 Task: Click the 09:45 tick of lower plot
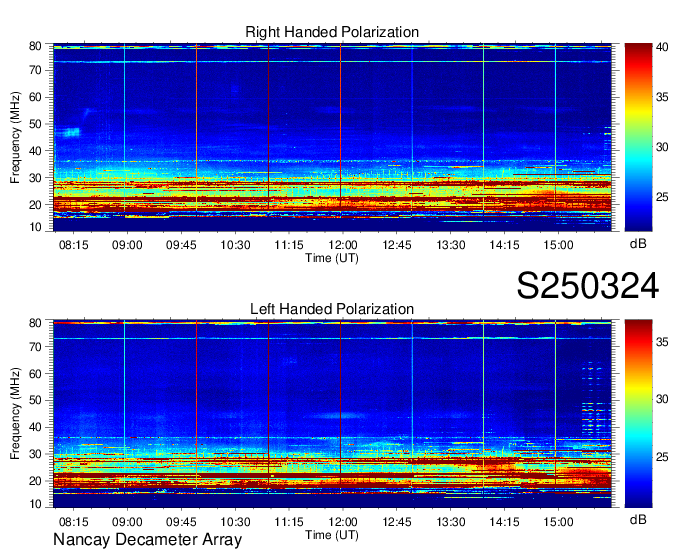pyautogui.click(x=181, y=522)
